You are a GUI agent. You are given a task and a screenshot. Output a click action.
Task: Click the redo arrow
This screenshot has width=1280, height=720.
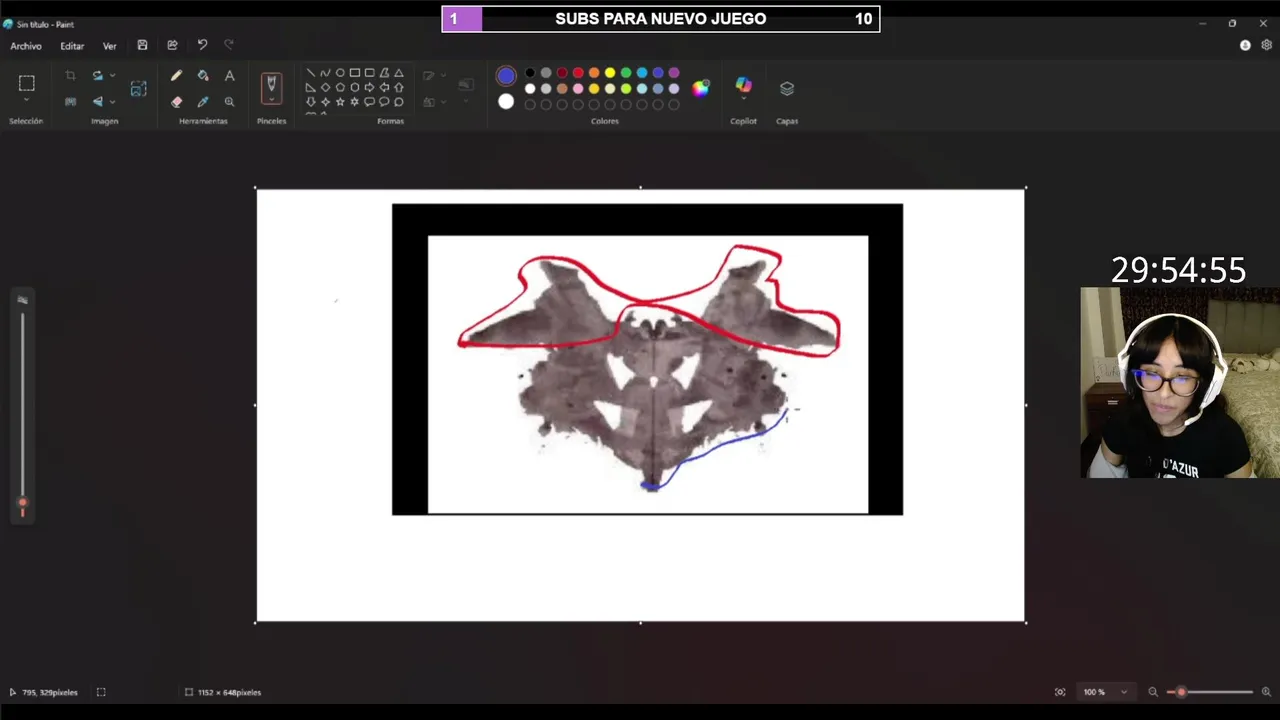pyautogui.click(x=229, y=45)
